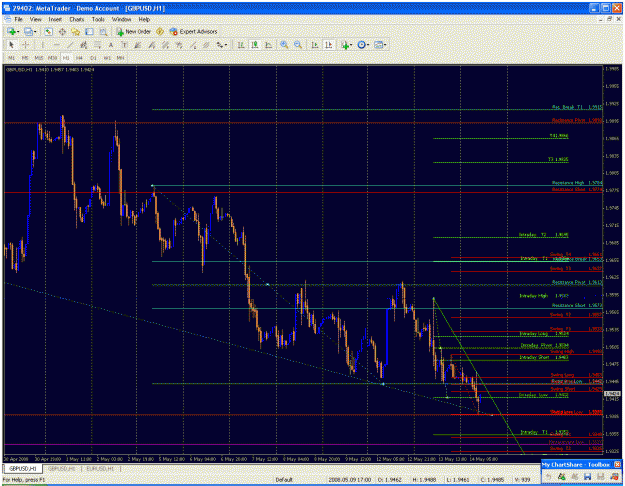This screenshot has width=625, height=486.
Task: Switch timeframe to H4
Action: (79, 58)
